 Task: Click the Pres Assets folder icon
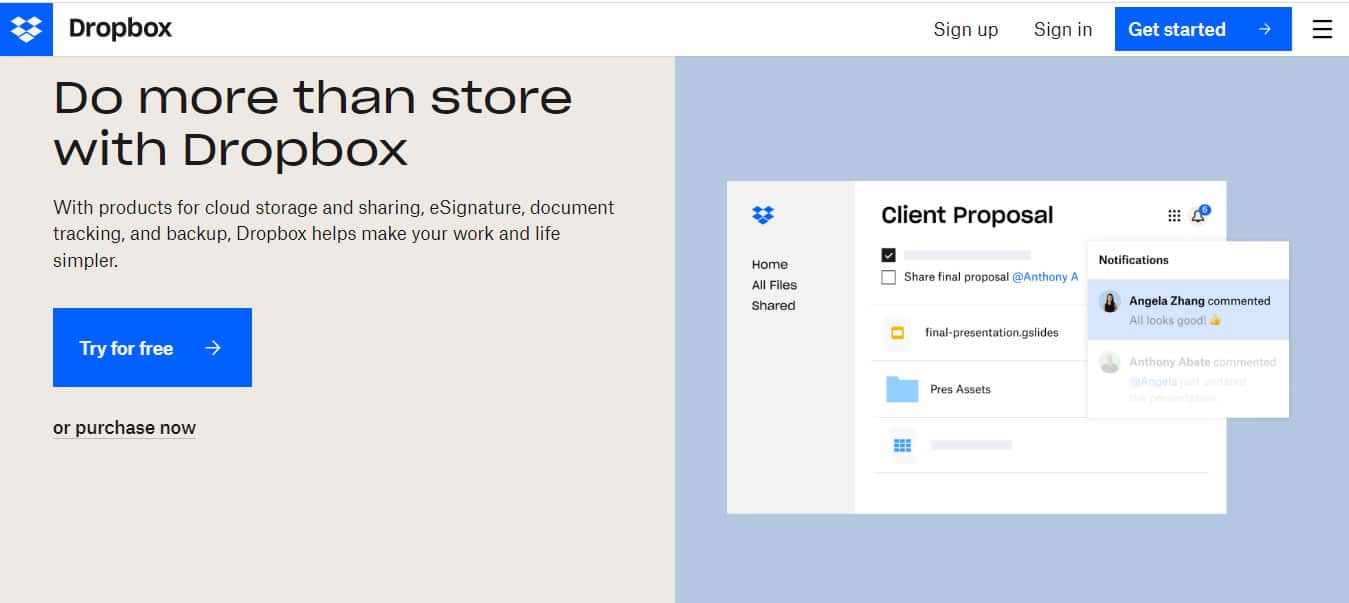[902, 389]
